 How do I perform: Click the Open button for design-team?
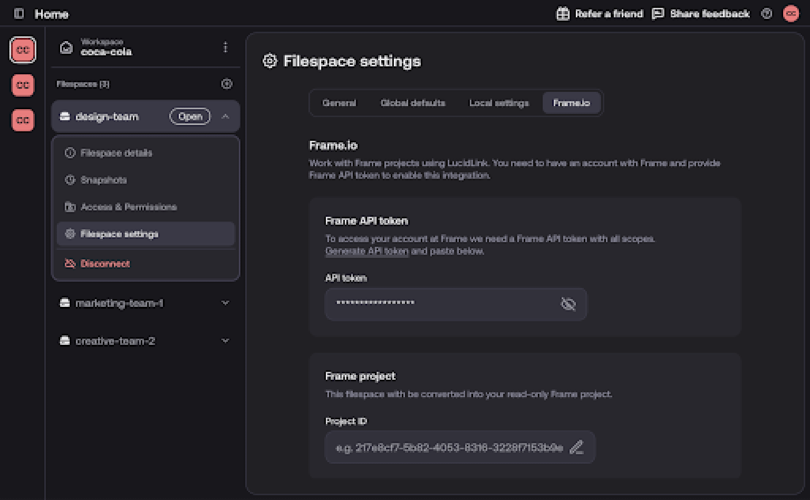click(190, 117)
